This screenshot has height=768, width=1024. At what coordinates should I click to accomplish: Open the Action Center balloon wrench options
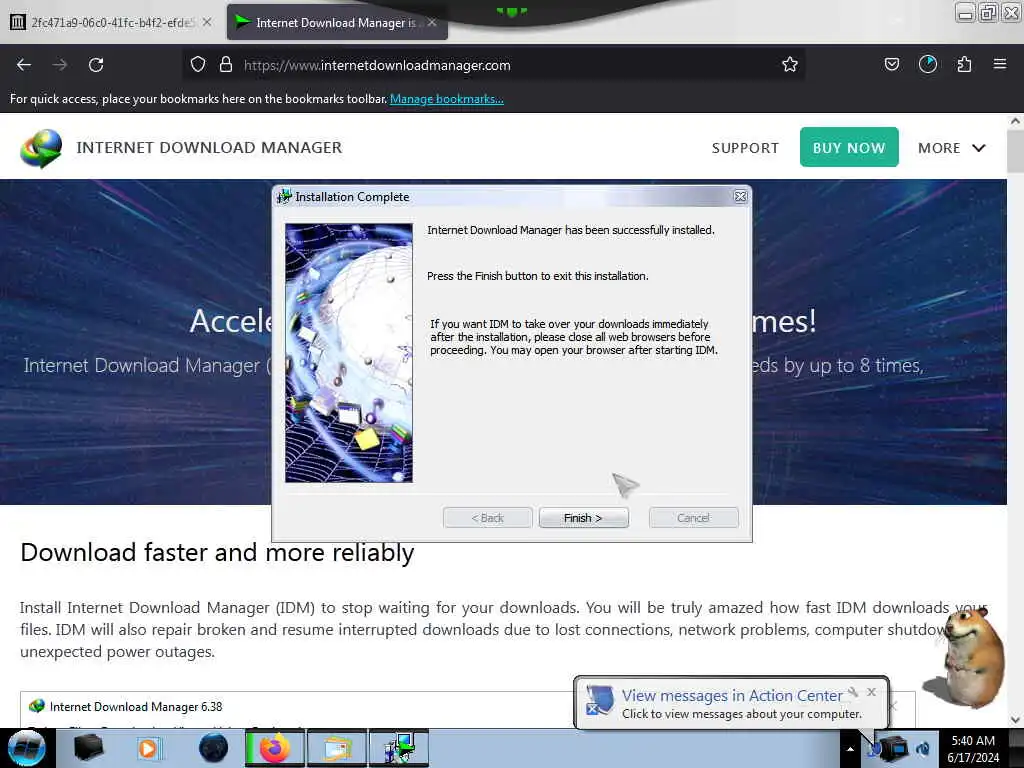tap(853, 692)
